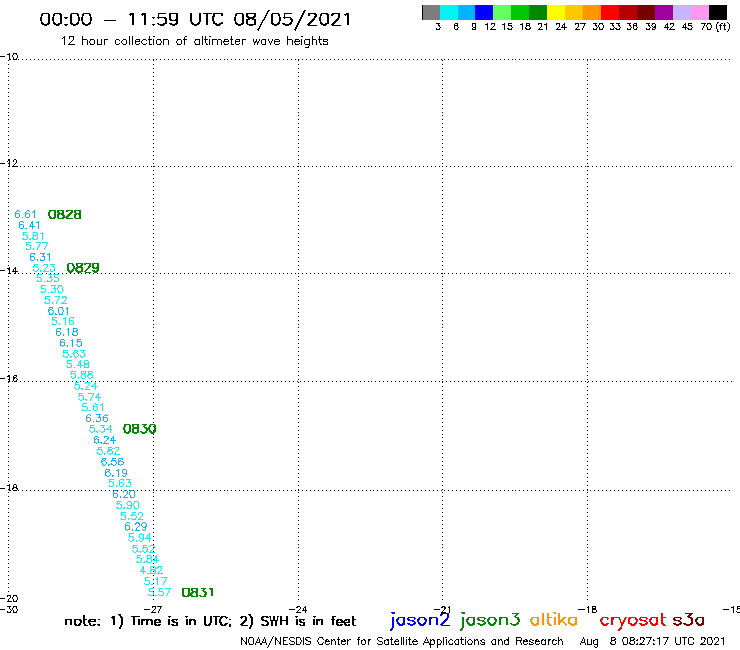Click the black swatch ending the color scale

click(x=718, y=12)
